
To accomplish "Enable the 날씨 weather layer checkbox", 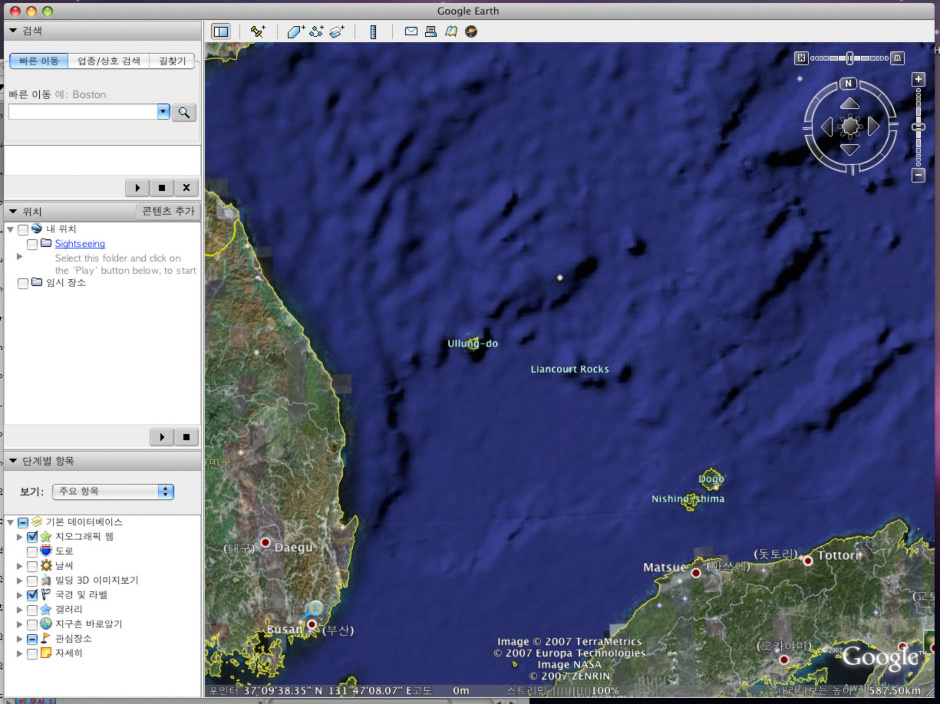I will click(x=32, y=566).
